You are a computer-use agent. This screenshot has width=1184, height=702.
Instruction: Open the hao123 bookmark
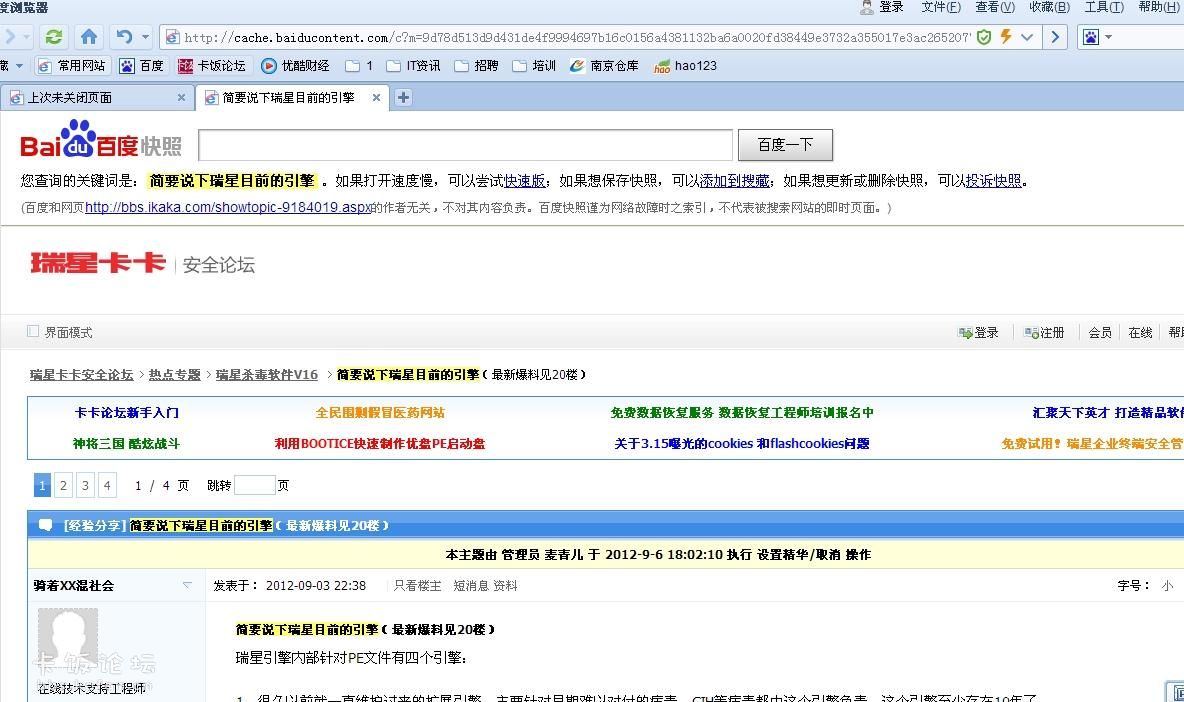click(x=686, y=66)
